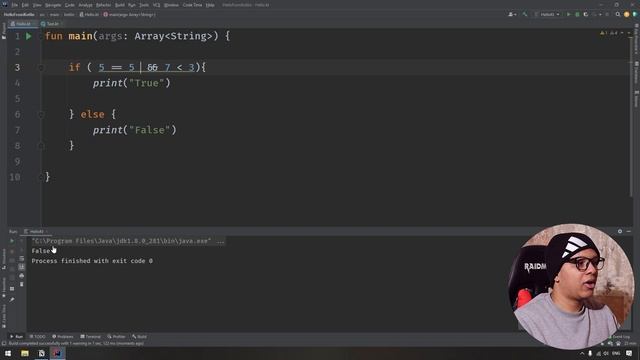Click 'Process finished with exit code 0' text
The height and width of the screenshot is (360, 640).
[92, 261]
